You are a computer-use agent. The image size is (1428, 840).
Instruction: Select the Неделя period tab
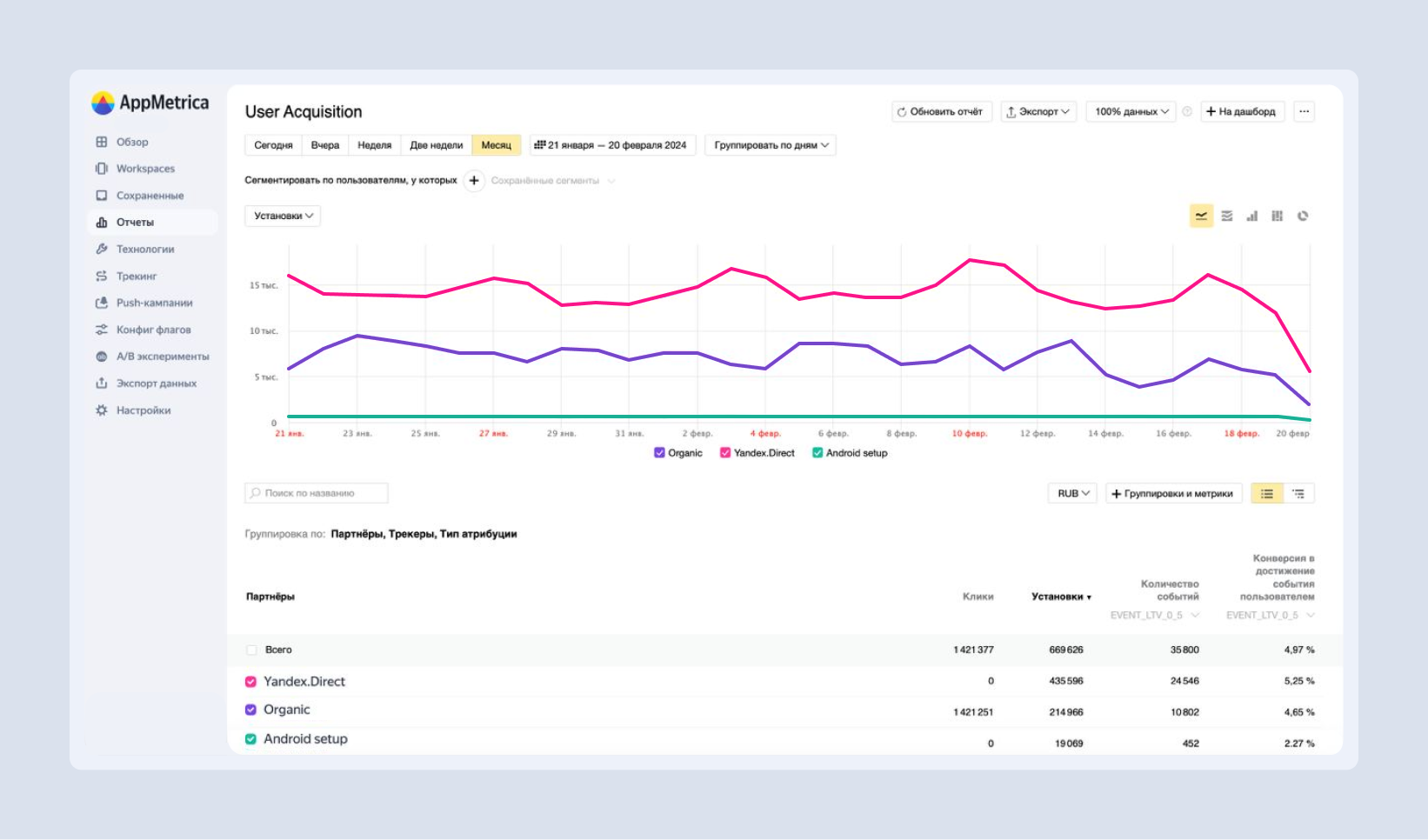click(374, 145)
